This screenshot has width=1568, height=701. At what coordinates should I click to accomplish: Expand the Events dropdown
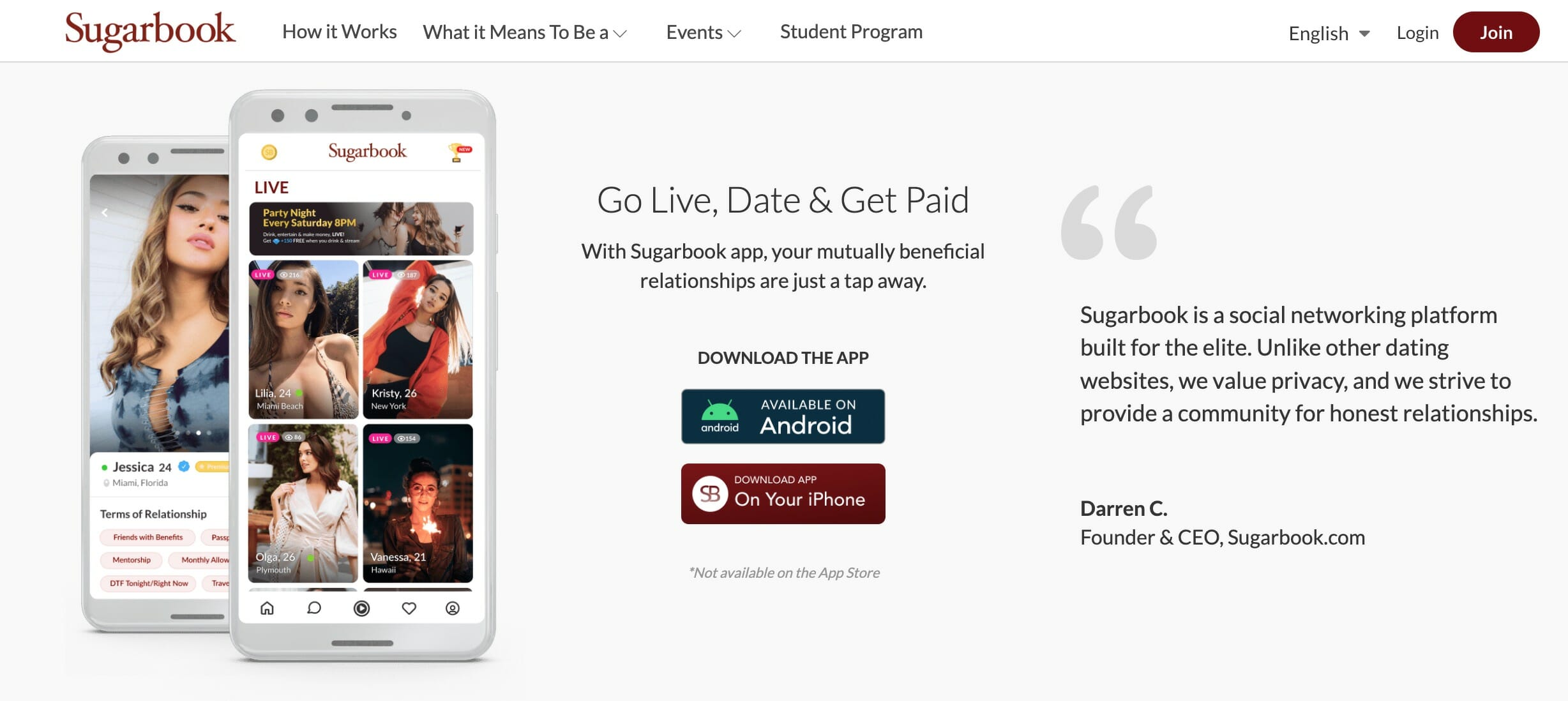pos(704,32)
